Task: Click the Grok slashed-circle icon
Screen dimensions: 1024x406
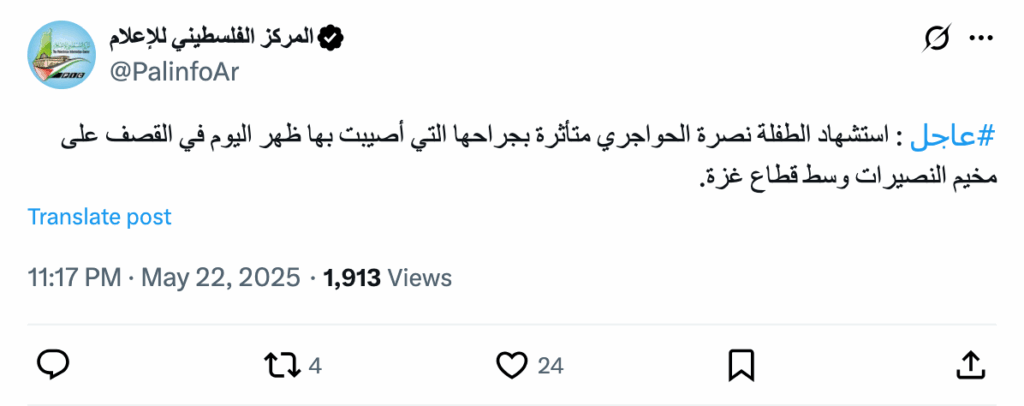Action: tap(937, 39)
